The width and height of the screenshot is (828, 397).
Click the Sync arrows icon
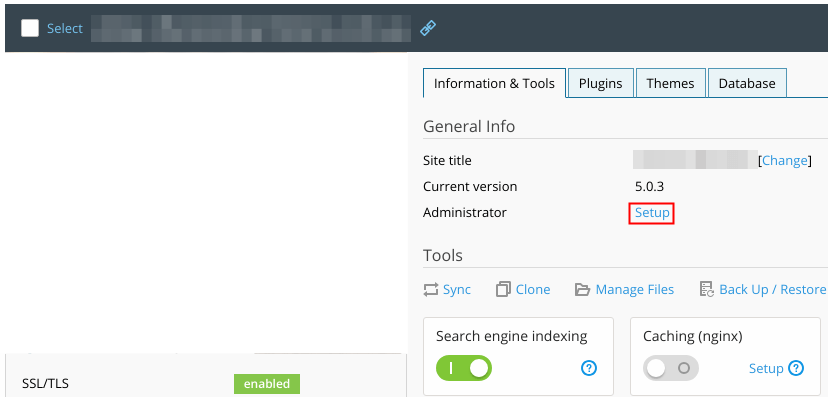tap(431, 289)
